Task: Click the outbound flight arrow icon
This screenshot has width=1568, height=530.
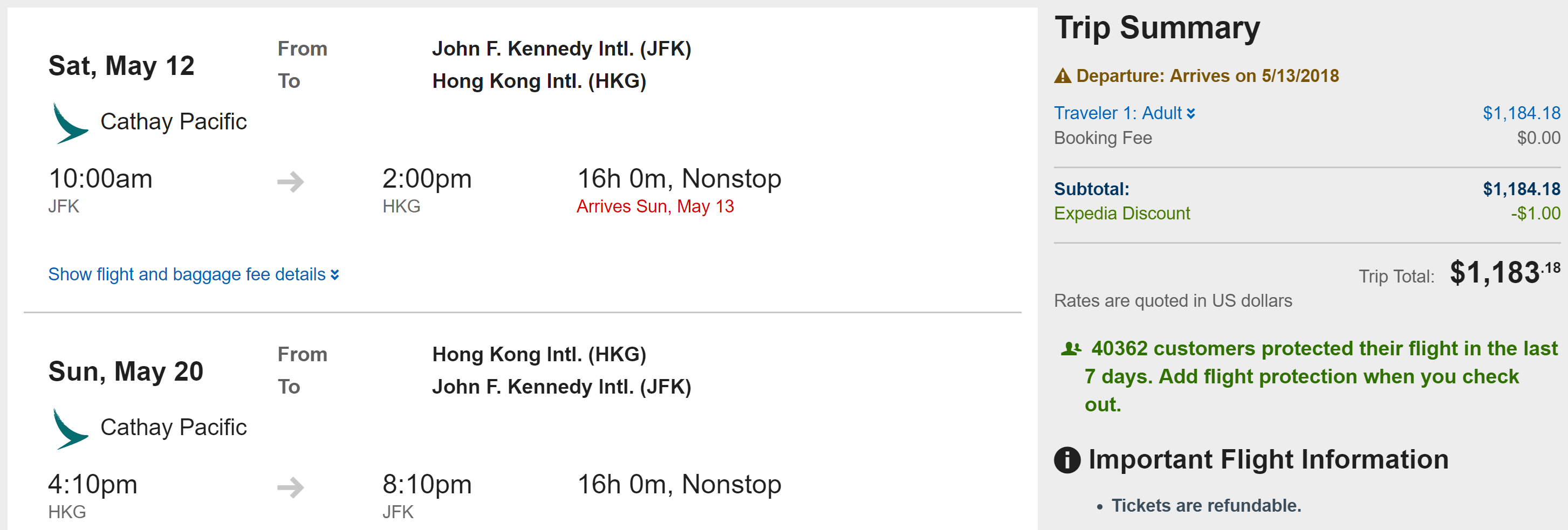Action: 290,181
